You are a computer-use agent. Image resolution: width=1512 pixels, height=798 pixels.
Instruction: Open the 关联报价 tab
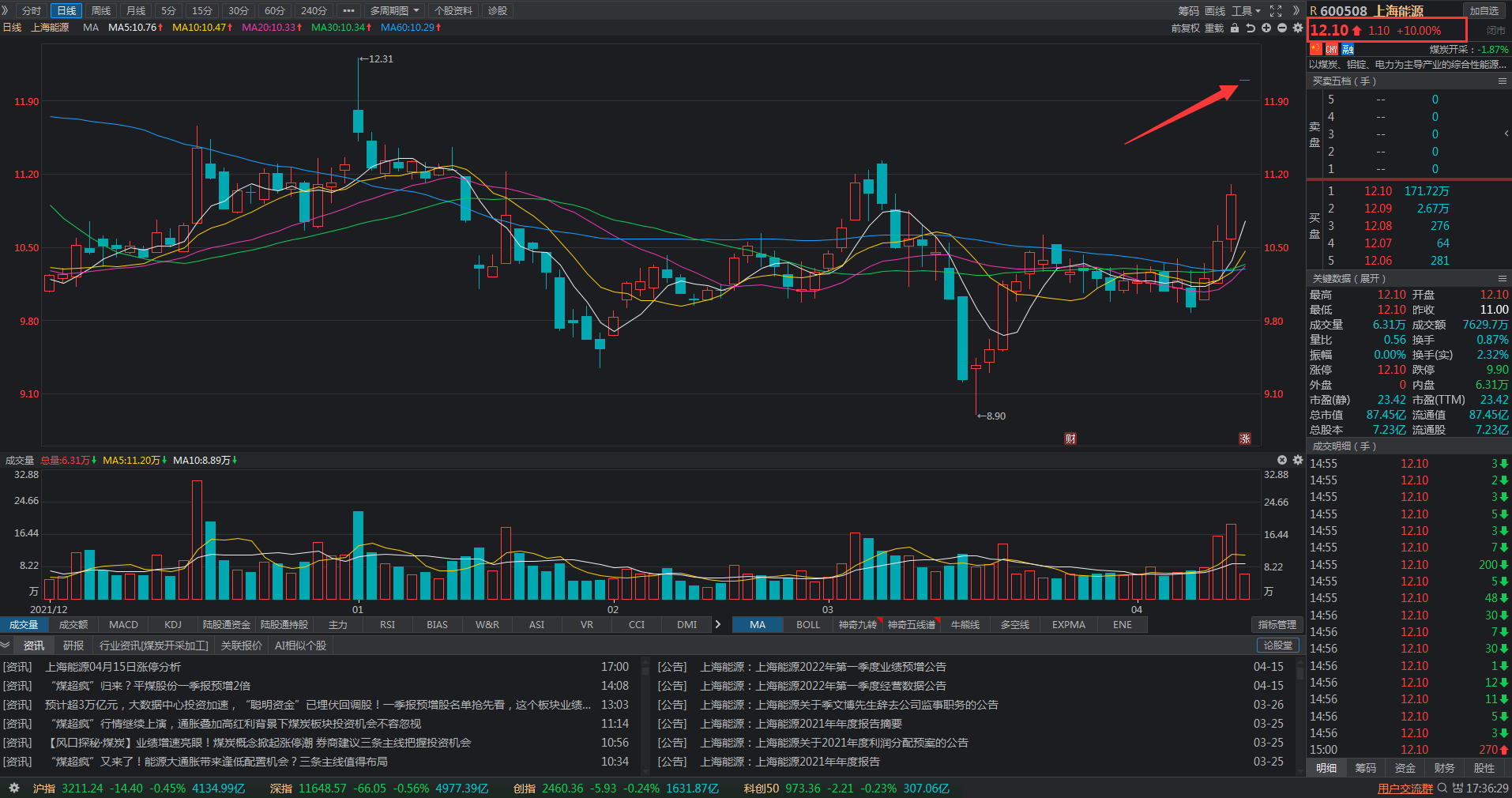point(242,646)
